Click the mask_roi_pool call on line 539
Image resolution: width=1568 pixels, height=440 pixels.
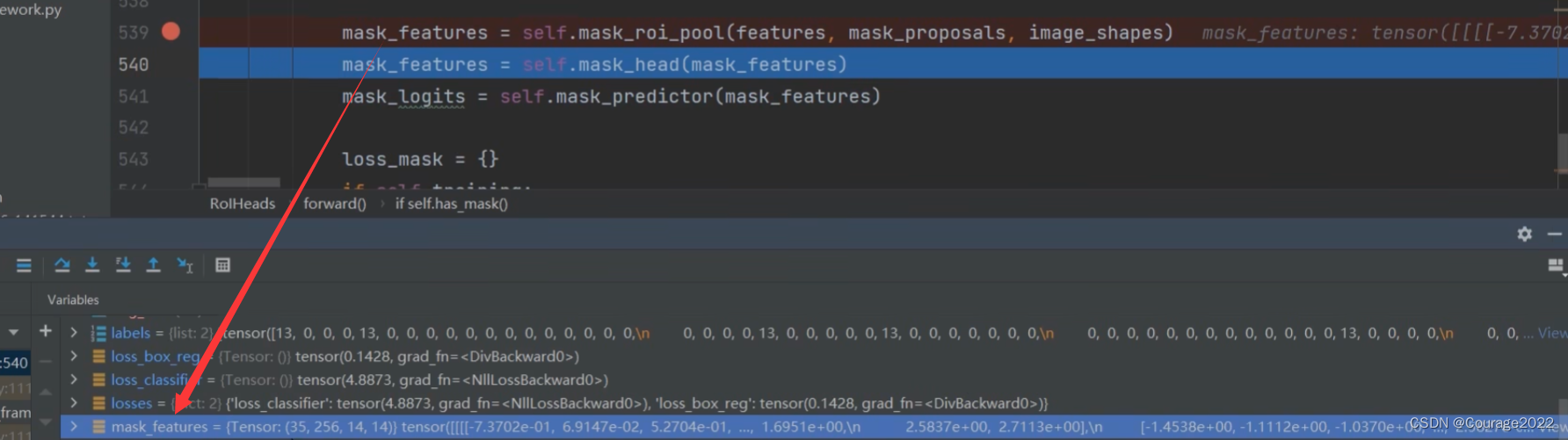click(x=848, y=32)
